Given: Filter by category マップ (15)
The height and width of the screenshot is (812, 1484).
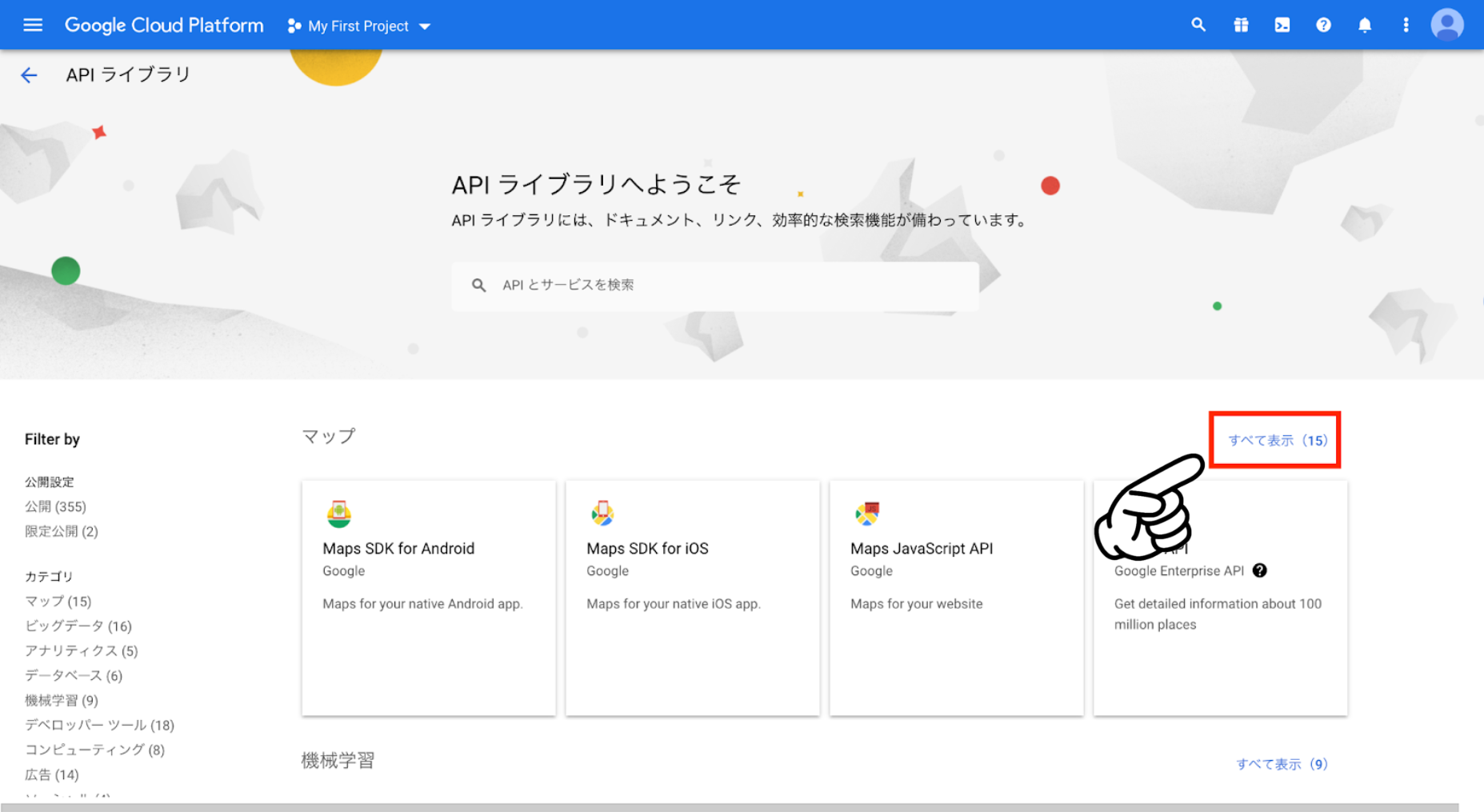Looking at the screenshot, I should click(x=58, y=601).
